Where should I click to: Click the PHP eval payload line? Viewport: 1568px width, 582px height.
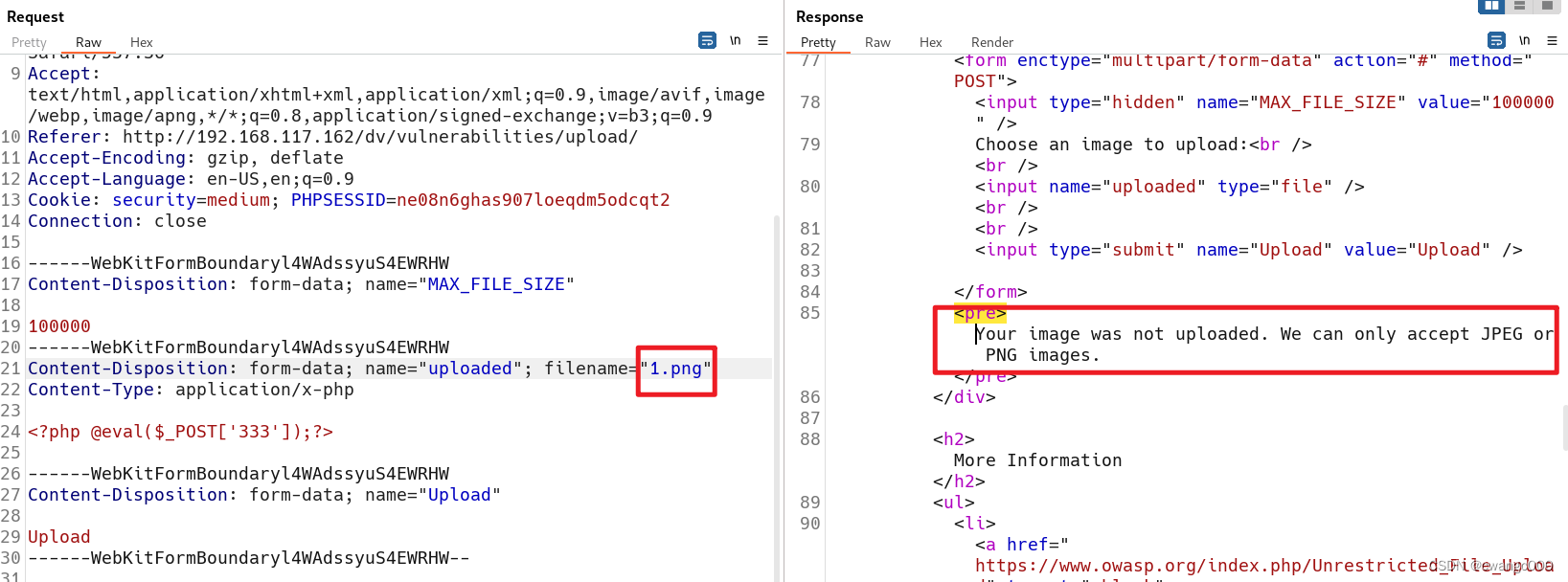(180, 432)
